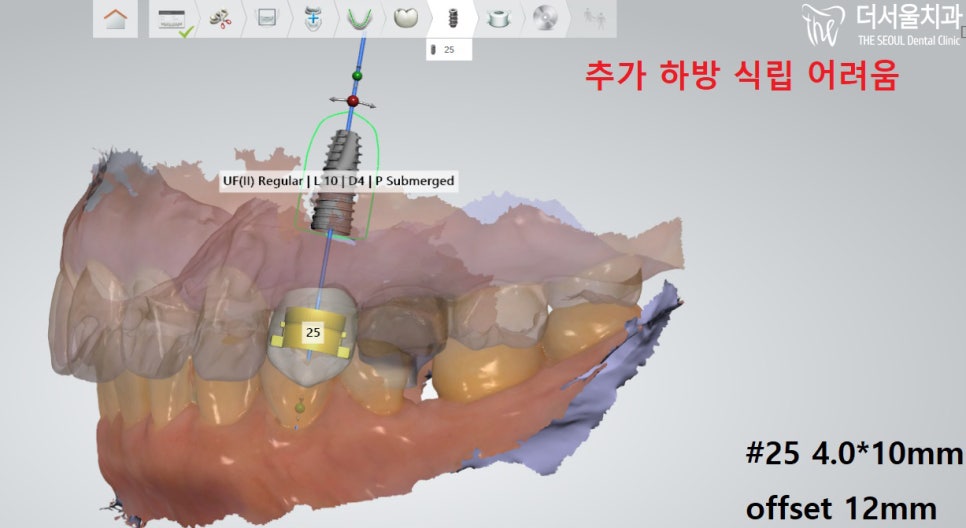Open the add scan data step

coord(312,18)
